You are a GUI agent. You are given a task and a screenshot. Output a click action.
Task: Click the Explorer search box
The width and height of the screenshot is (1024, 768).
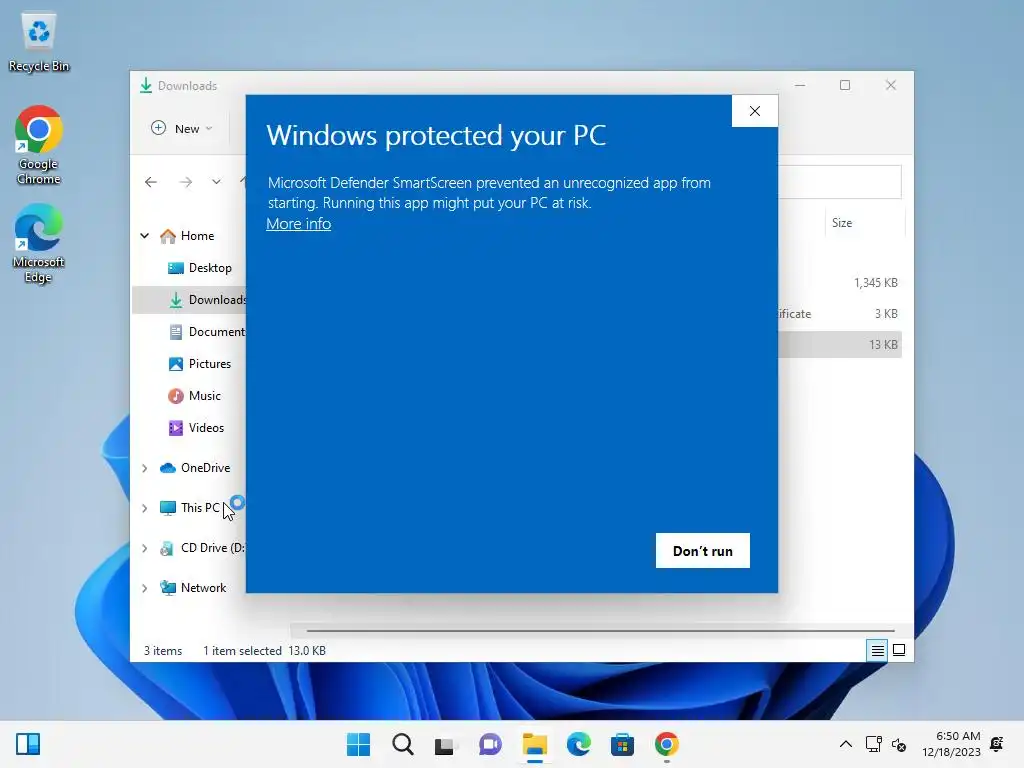(840, 182)
